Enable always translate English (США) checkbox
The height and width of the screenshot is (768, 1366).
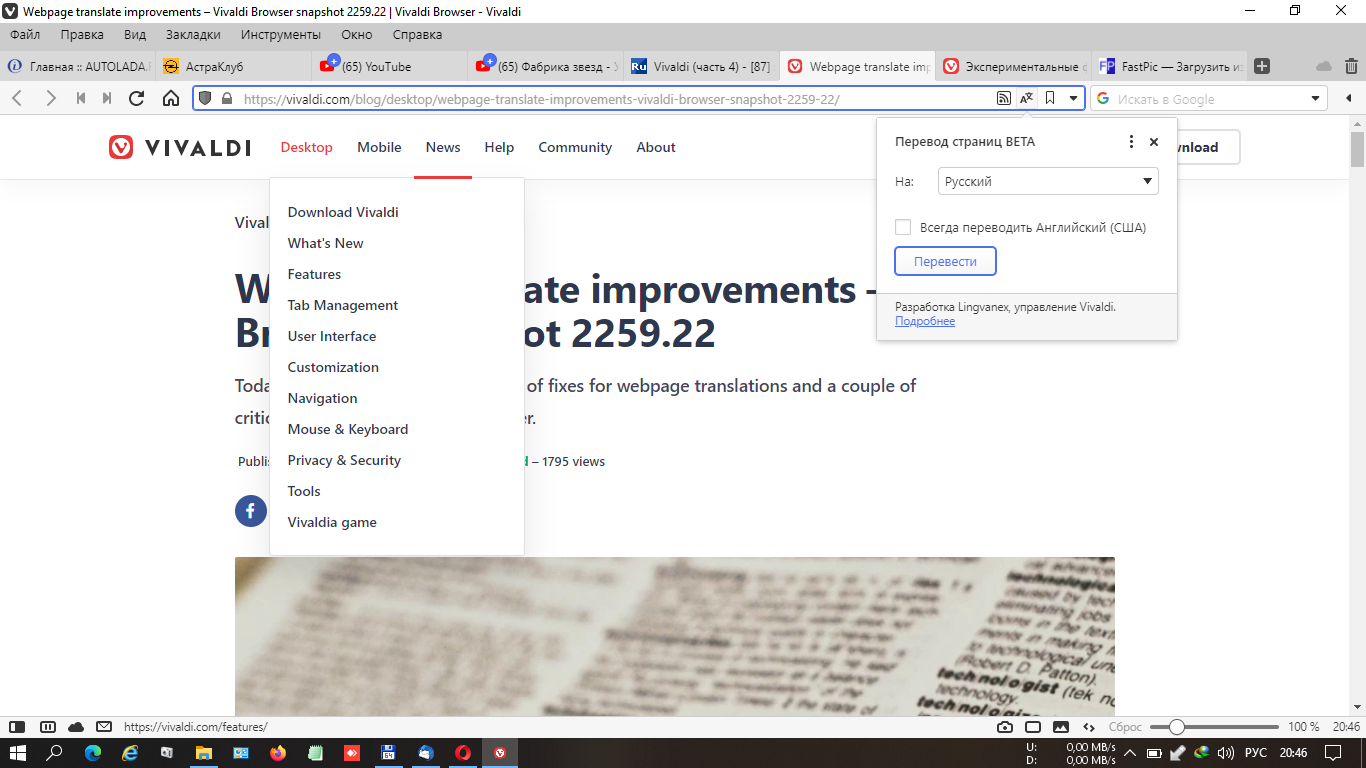[x=903, y=227]
